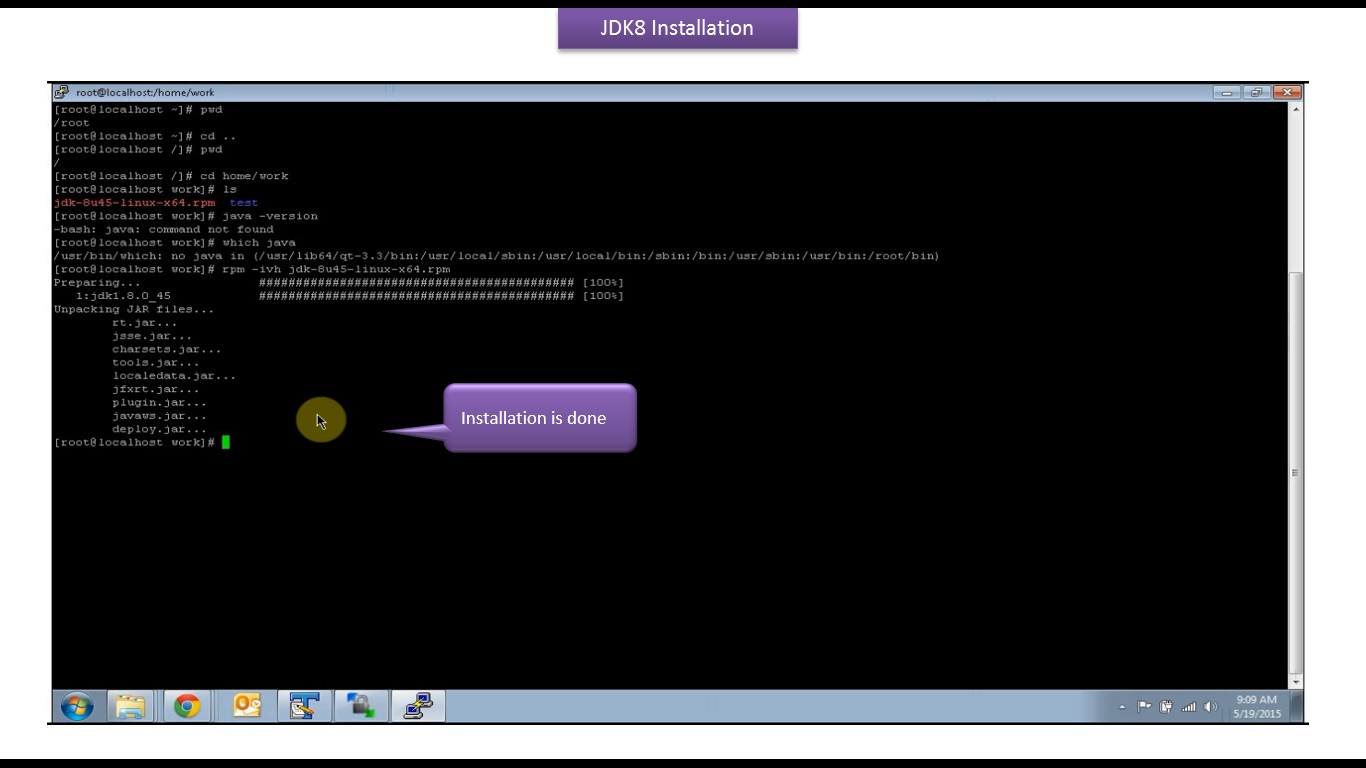This screenshot has width=1366, height=768.
Task: Click the 'deploy.jar...' line
Action: [x=159, y=429]
